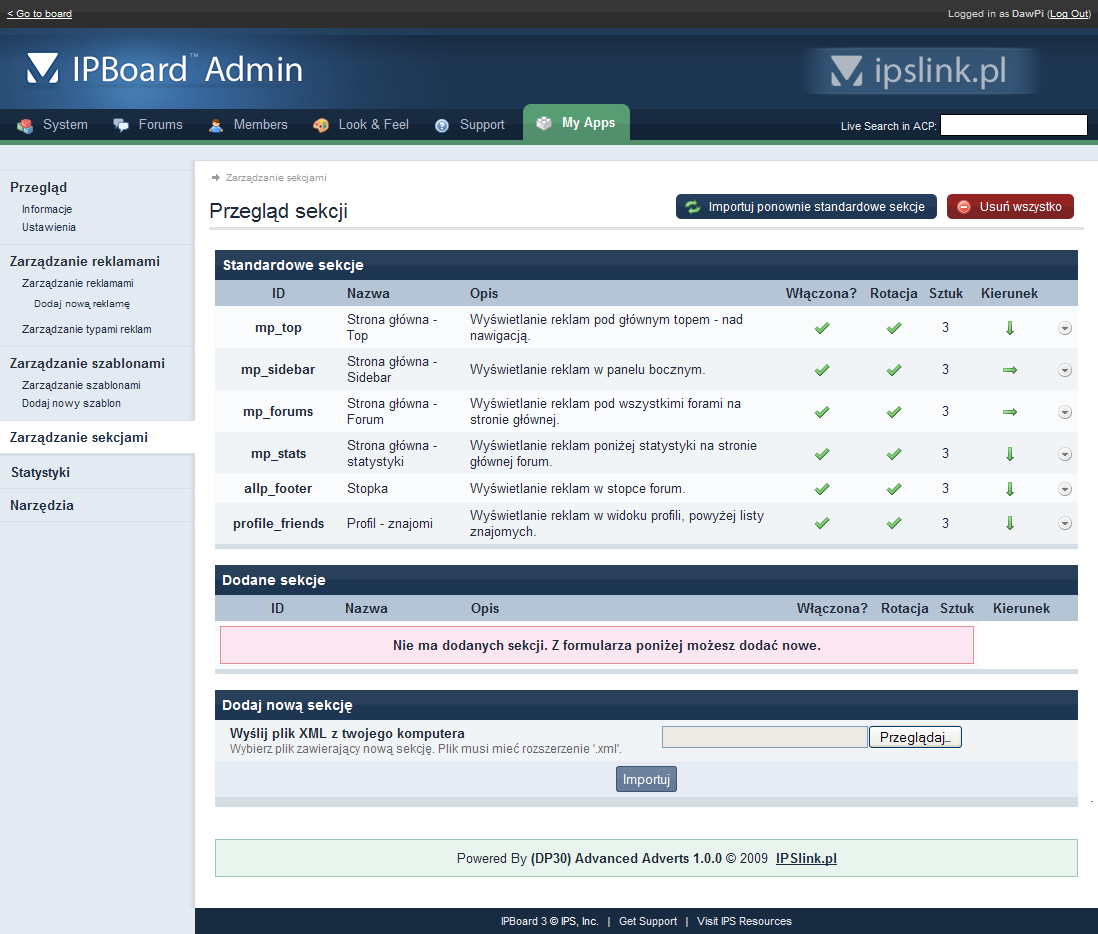This screenshot has height=934, width=1098.
Task: Open Statystyki in the sidebar
Action: click(x=40, y=472)
